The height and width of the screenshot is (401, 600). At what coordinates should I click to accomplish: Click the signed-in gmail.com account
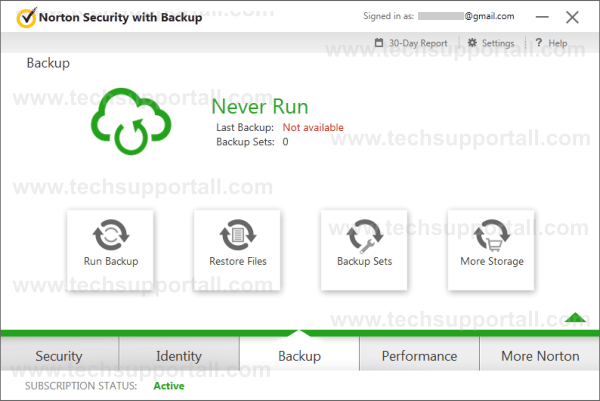point(466,16)
